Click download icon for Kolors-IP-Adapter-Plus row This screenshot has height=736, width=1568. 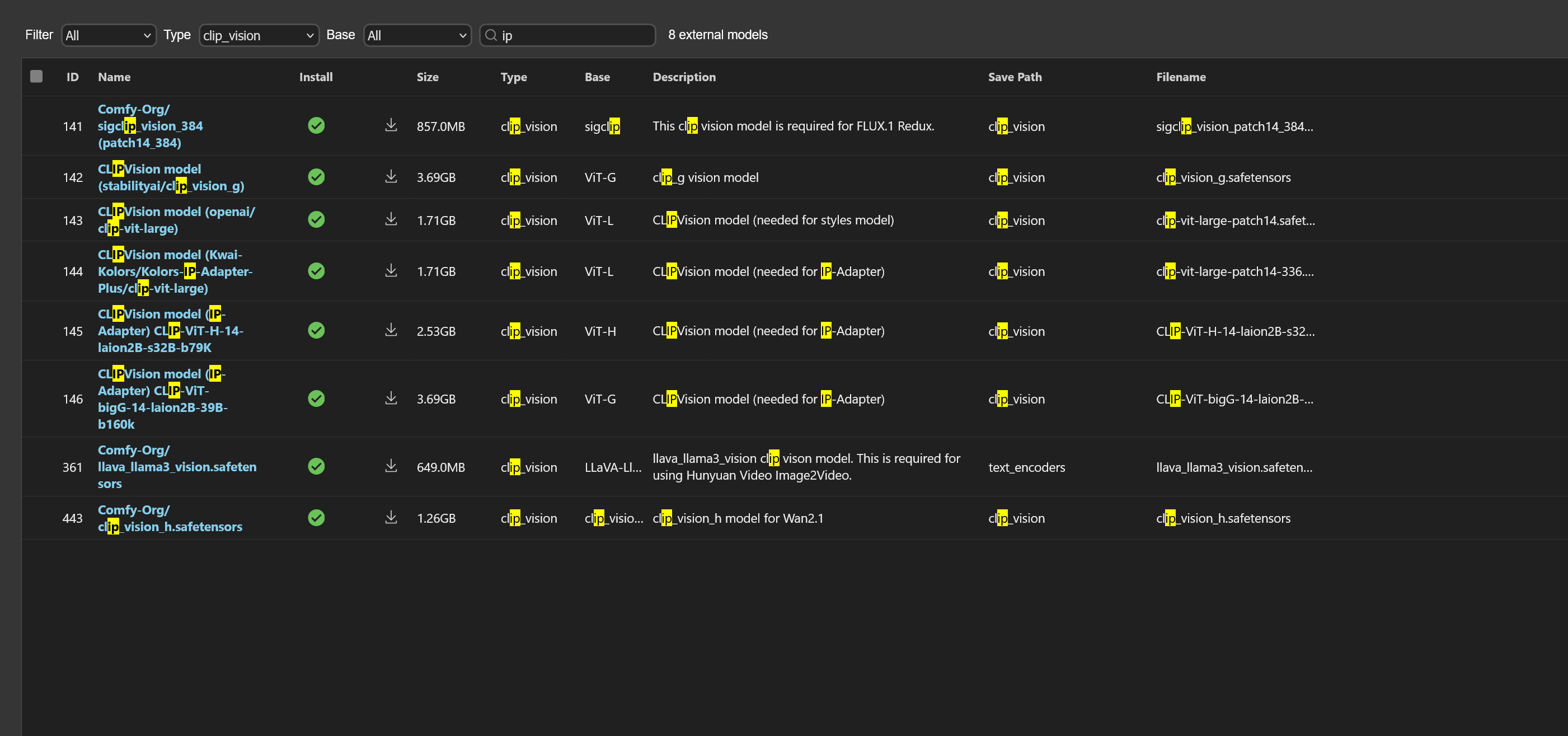point(391,271)
